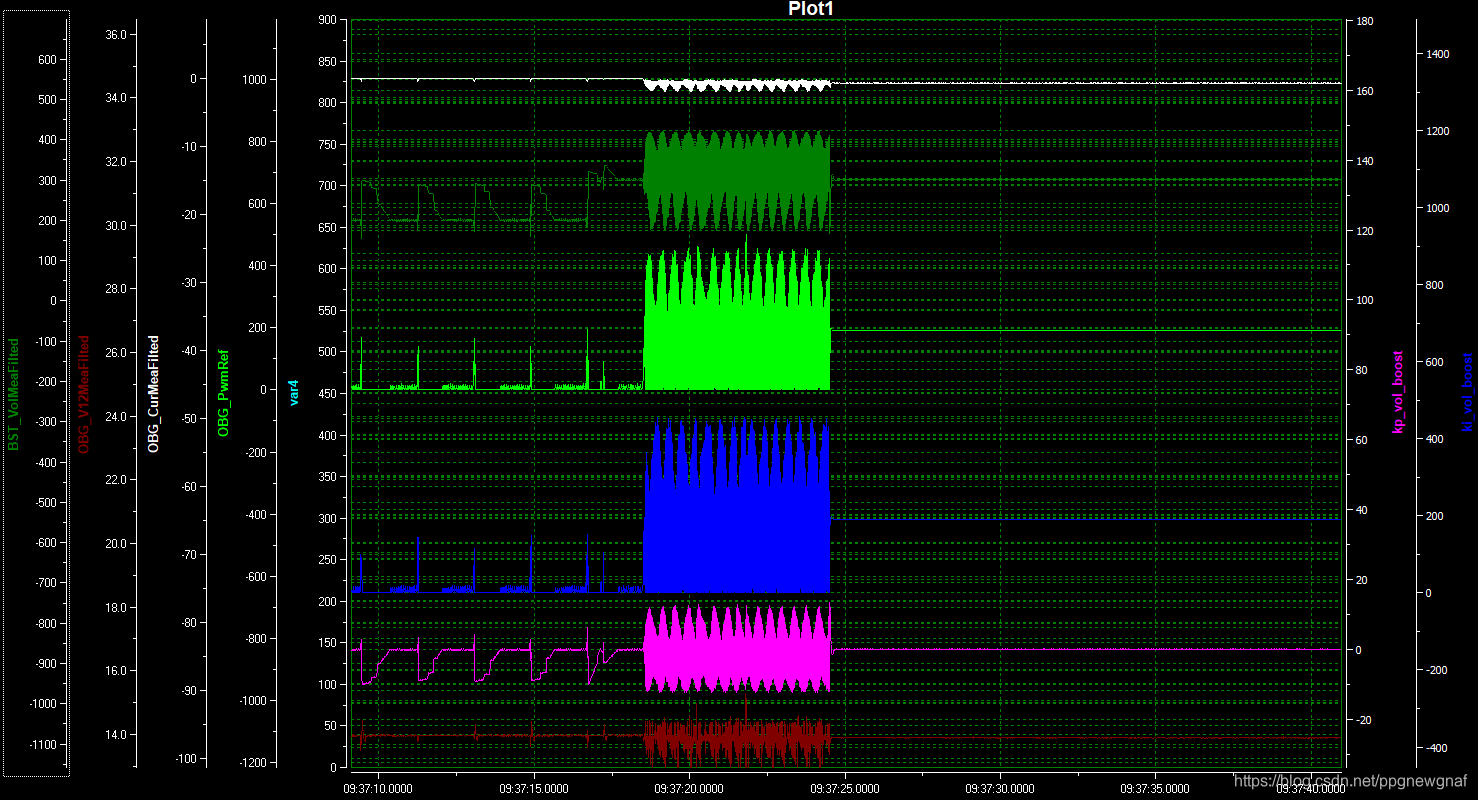
Task: Click the 1400 tick on ki_vol_boost axis
Action: pos(1437,55)
